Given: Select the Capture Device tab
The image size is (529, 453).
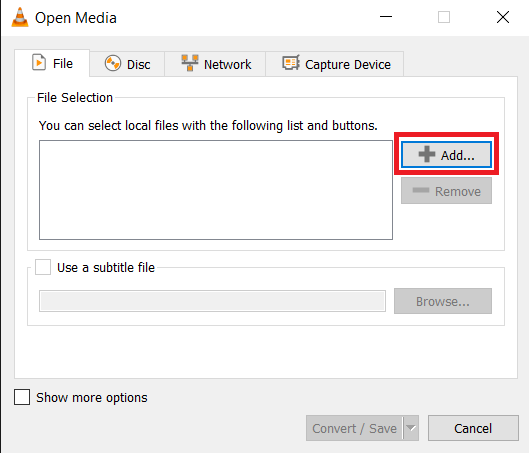Looking at the screenshot, I should coord(335,64).
